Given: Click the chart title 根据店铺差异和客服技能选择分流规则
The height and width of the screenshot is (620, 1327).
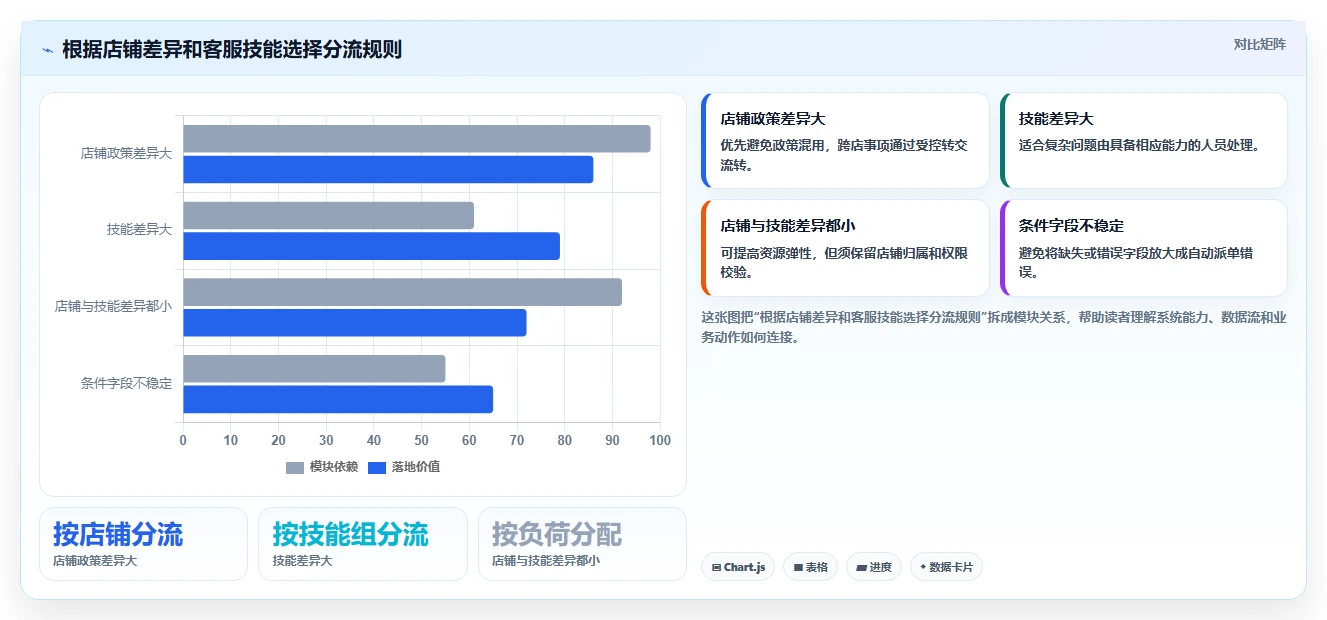Looking at the screenshot, I should pos(232,49).
